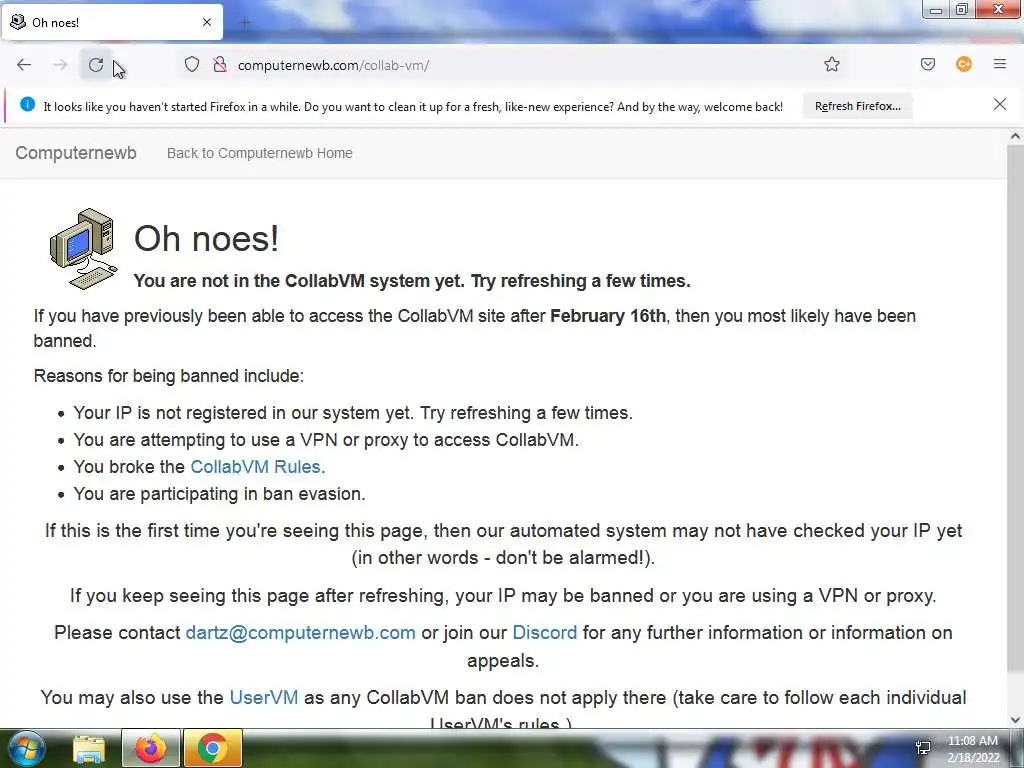1024x768 pixels.
Task: Click the address bar URL field
Action: [x=509, y=65]
